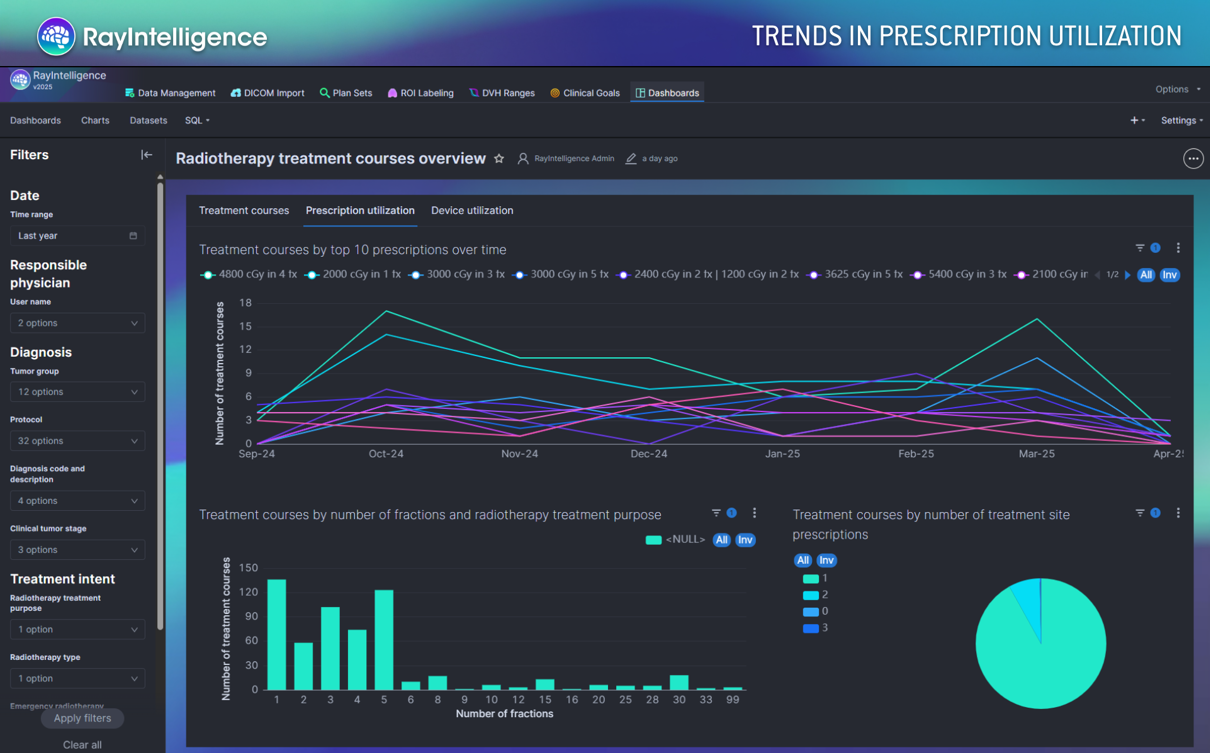Expand the Protocol 32 options dropdown
This screenshot has width=1210, height=753.
(77, 441)
